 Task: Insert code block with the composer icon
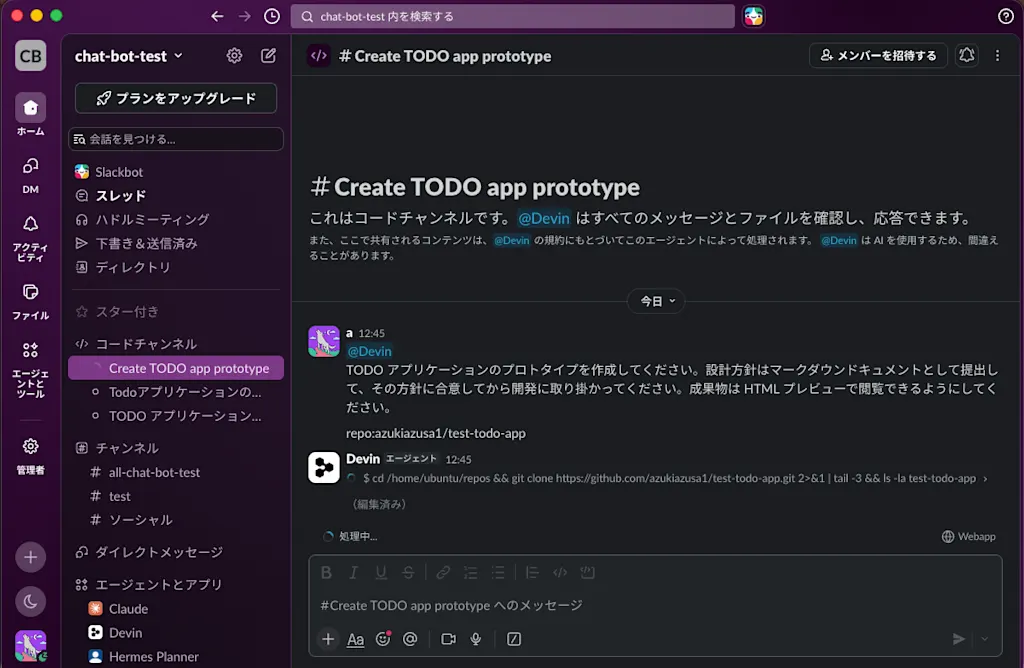pos(587,573)
